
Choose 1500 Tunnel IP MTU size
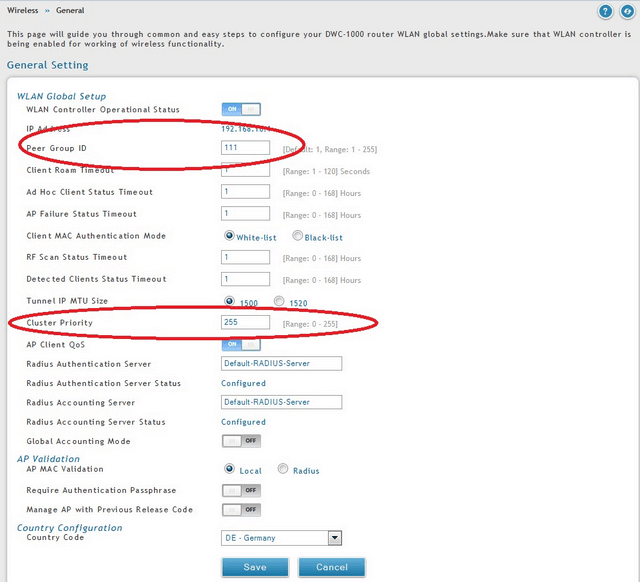(229, 300)
